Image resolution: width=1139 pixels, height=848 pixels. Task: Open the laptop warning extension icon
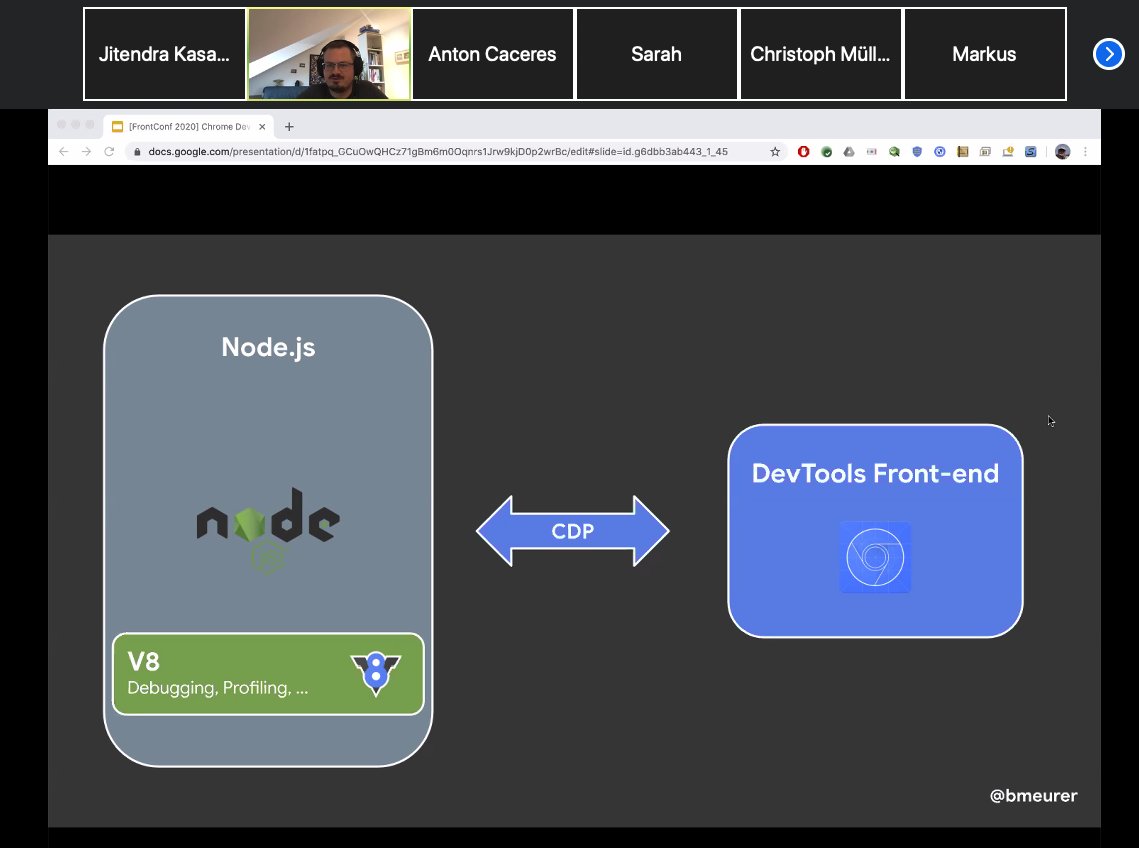(x=1008, y=151)
